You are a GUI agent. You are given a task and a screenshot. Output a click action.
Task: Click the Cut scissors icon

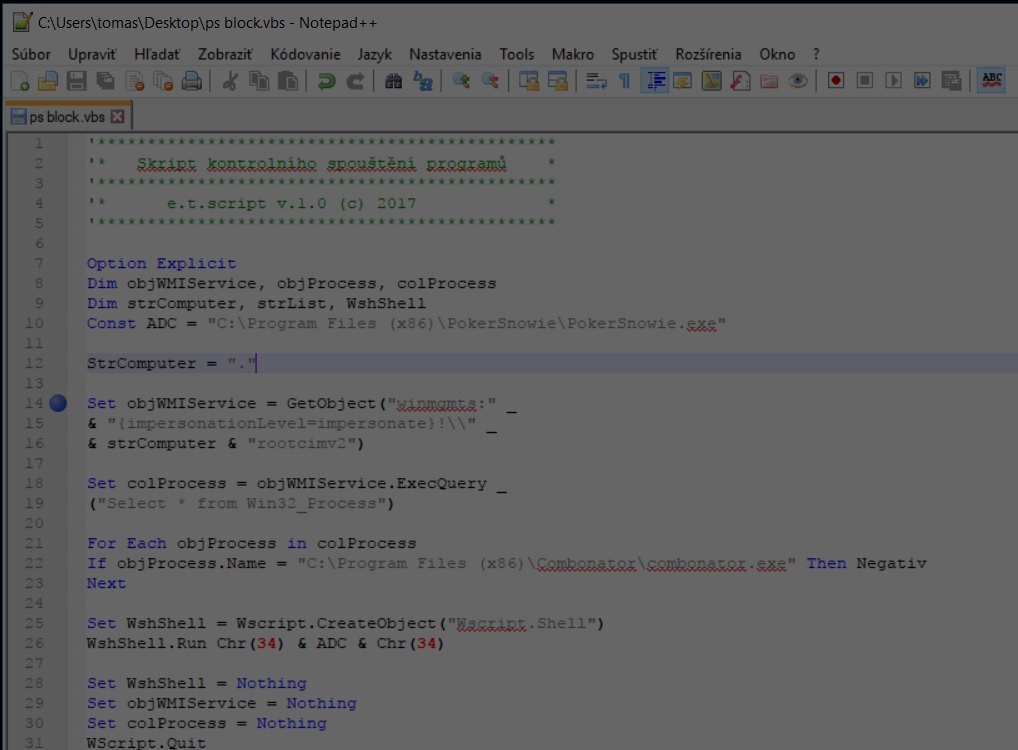(229, 81)
